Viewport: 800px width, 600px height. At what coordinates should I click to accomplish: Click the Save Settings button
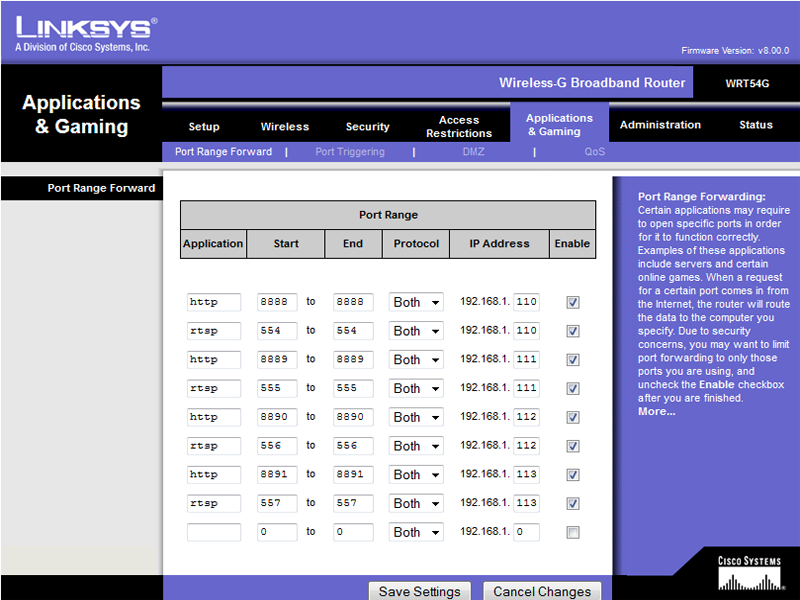[x=419, y=591]
